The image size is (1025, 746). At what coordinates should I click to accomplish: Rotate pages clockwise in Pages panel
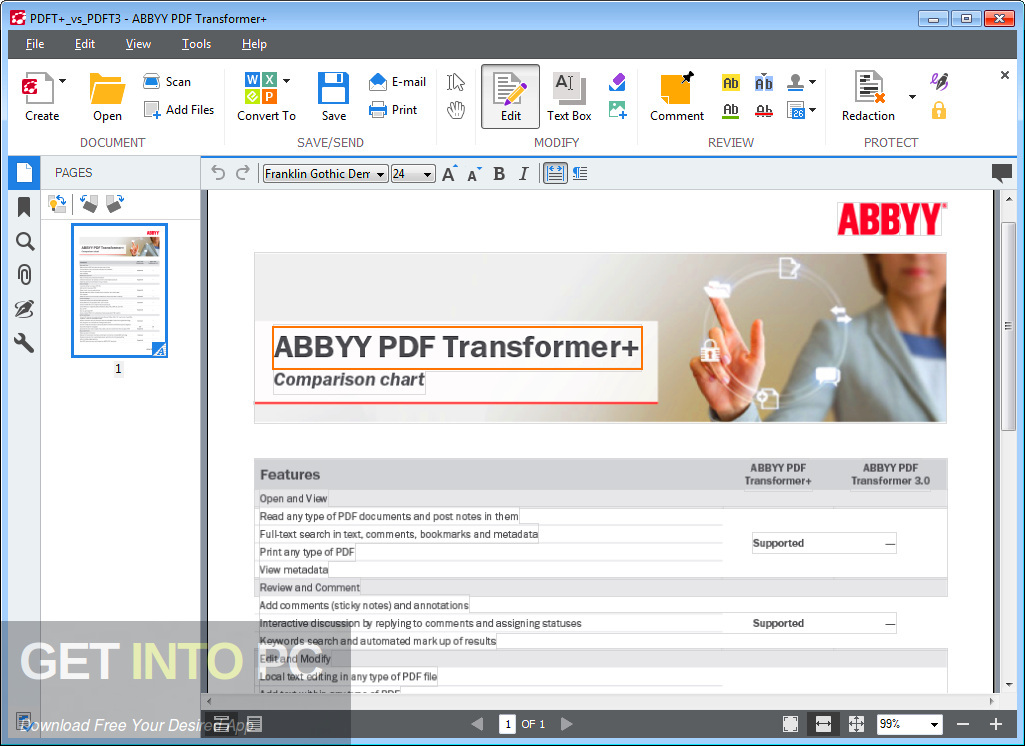pos(115,204)
